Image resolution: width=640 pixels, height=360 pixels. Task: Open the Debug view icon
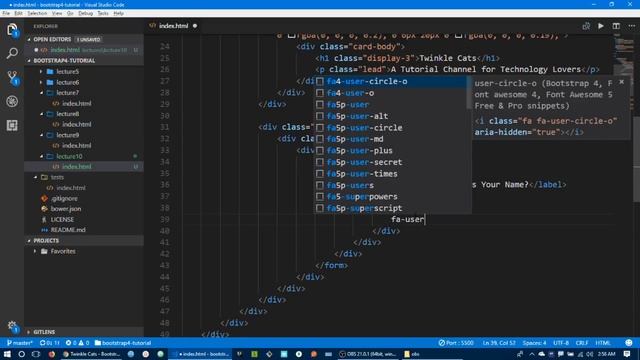12,101
